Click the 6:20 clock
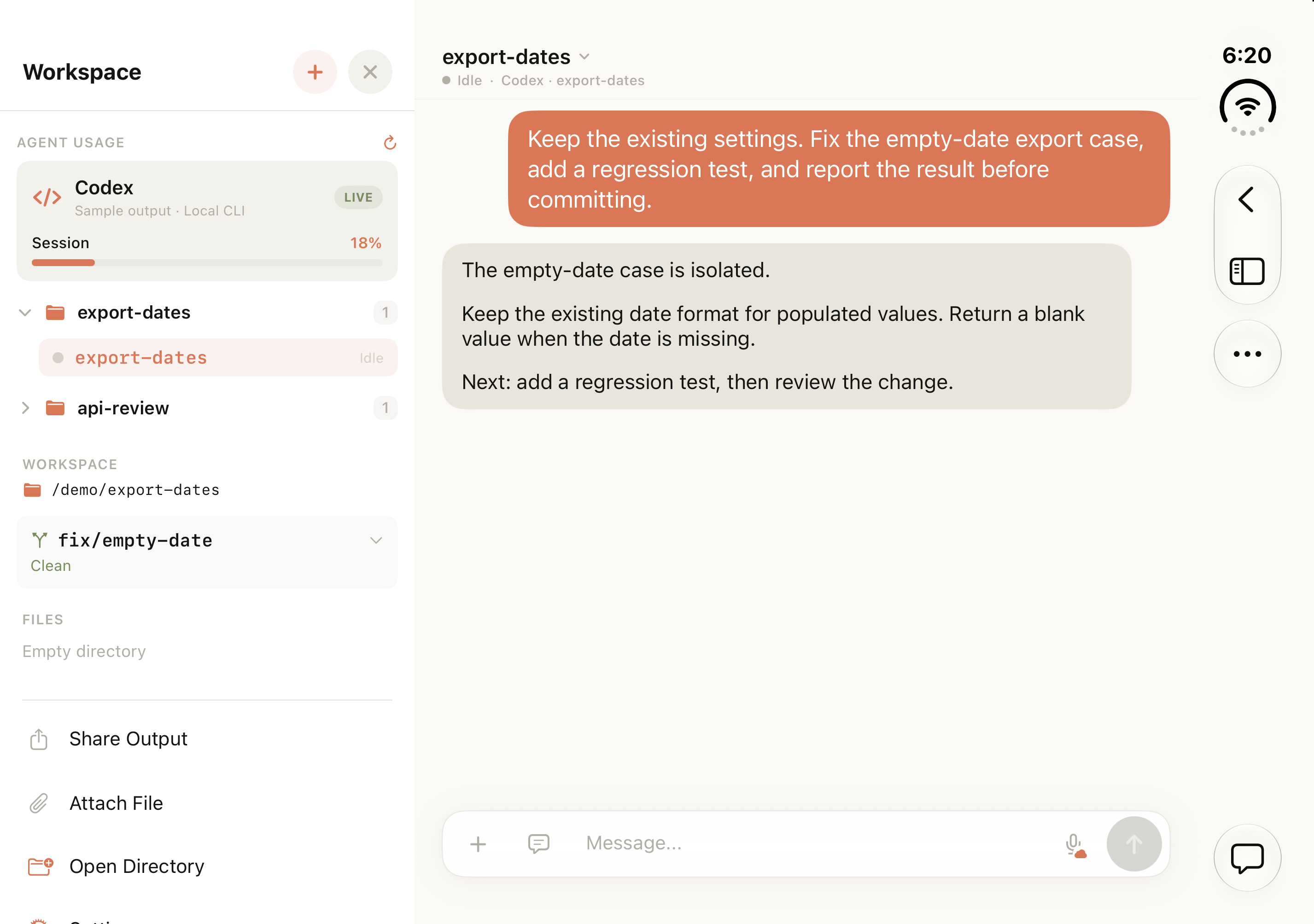 tap(1246, 56)
